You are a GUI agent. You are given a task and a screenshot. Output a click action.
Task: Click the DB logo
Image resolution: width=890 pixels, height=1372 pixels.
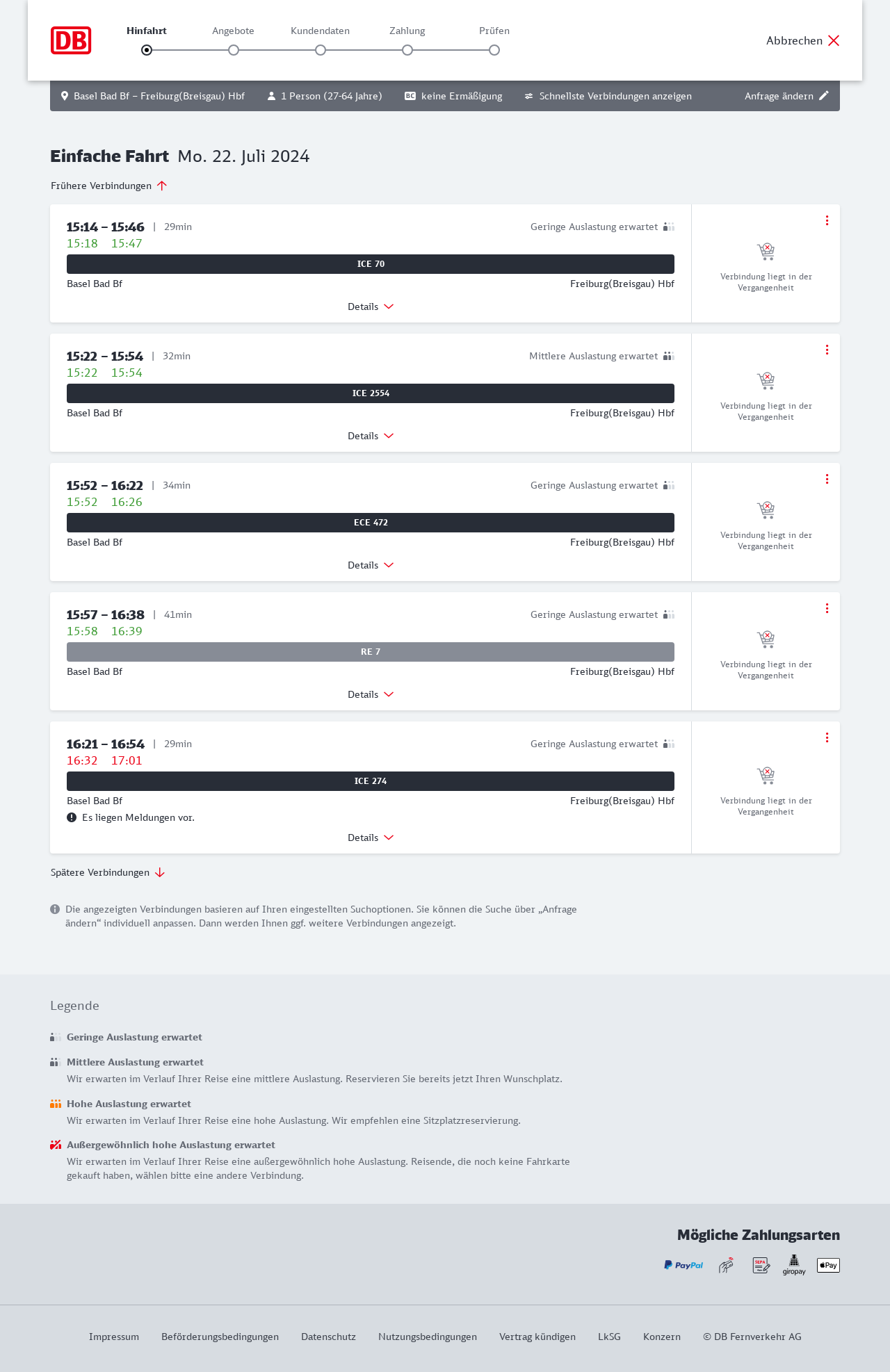[x=71, y=40]
